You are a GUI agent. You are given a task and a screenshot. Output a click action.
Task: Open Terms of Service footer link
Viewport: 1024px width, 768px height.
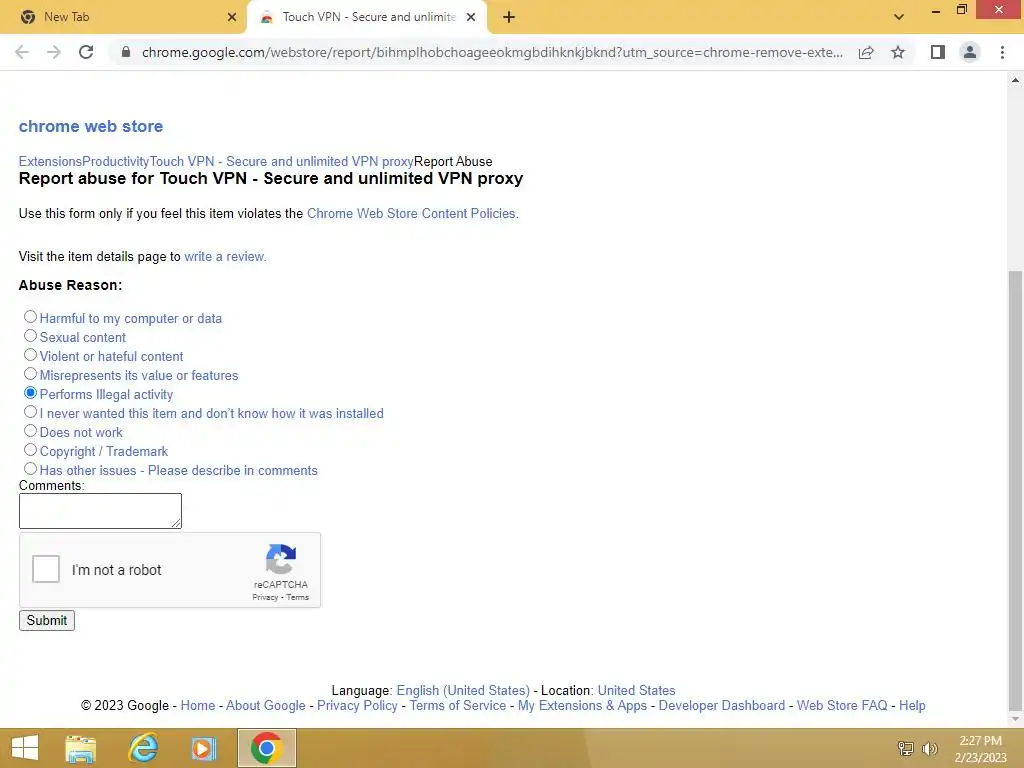(458, 705)
